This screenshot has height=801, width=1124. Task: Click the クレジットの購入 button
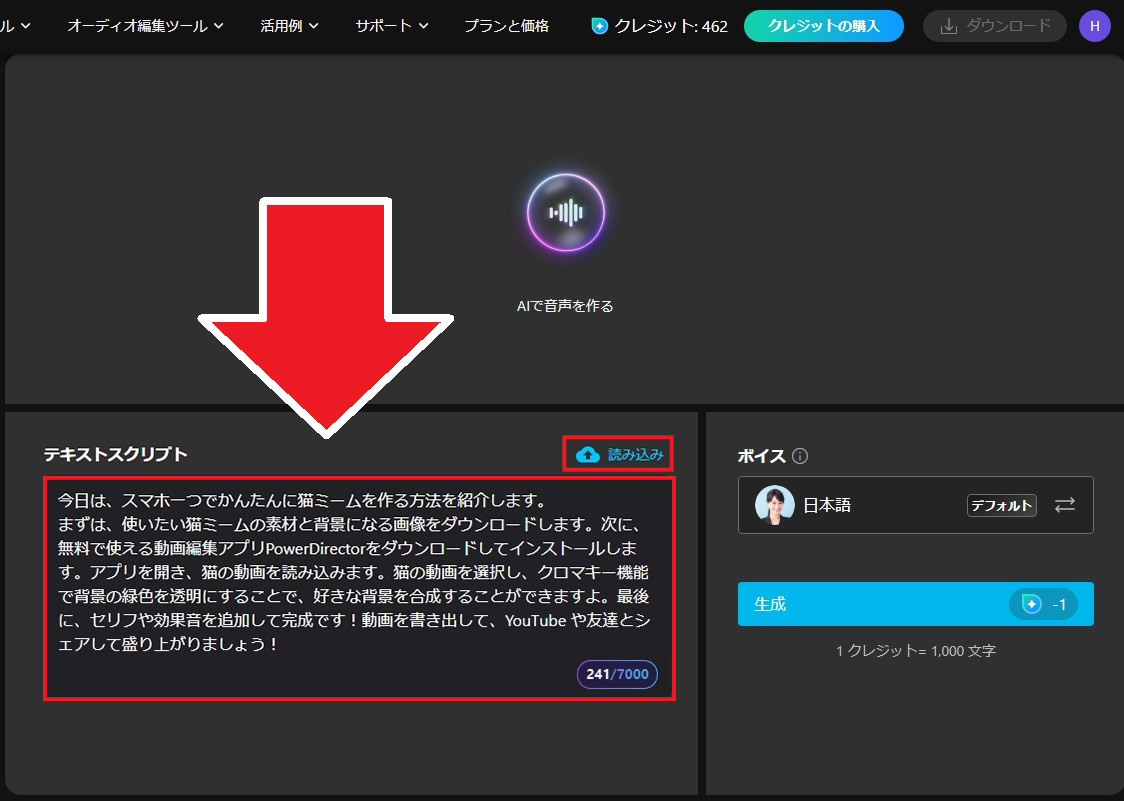(824, 26)
